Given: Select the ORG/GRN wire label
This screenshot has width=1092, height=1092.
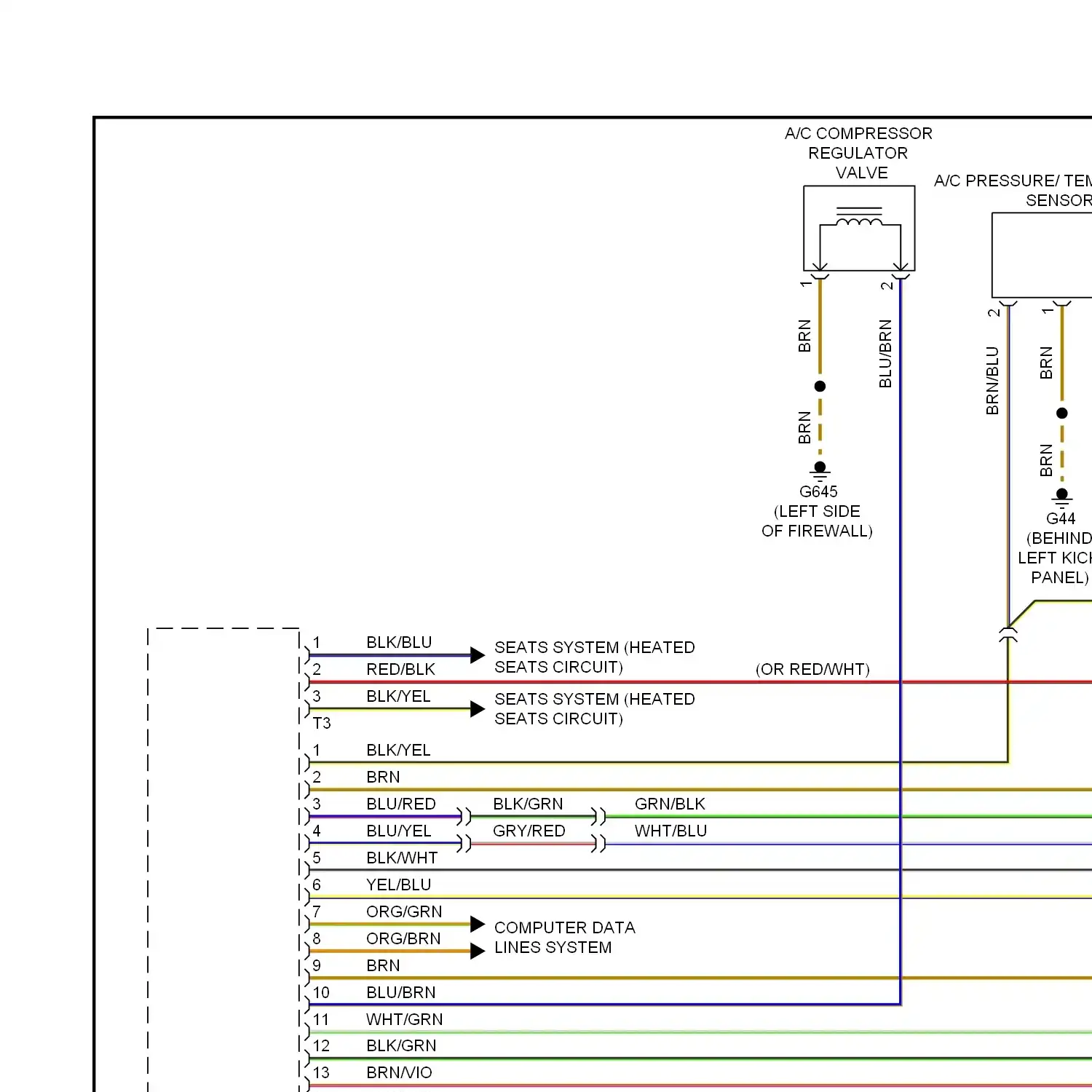Looking at the screenshot, I should 404,911.
